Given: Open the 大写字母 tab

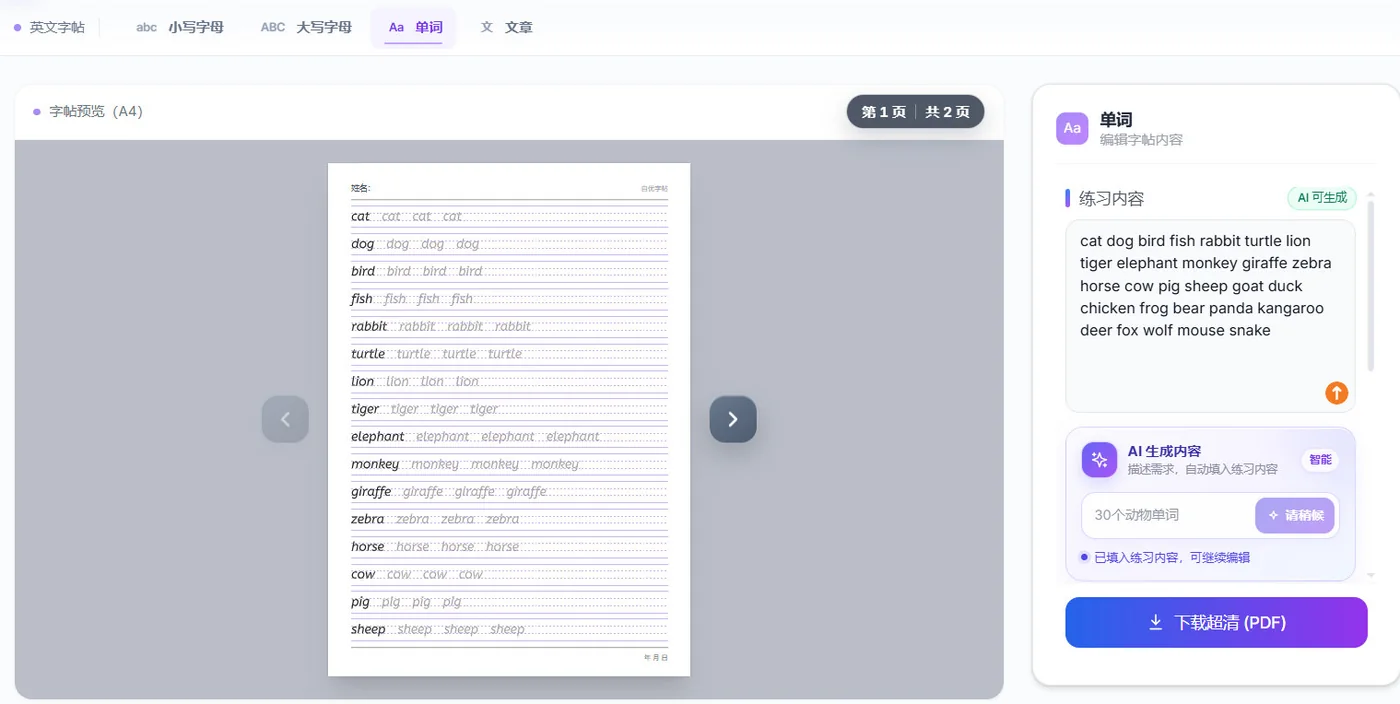Looking at the screenshot, I should click(x=306, y=28).
